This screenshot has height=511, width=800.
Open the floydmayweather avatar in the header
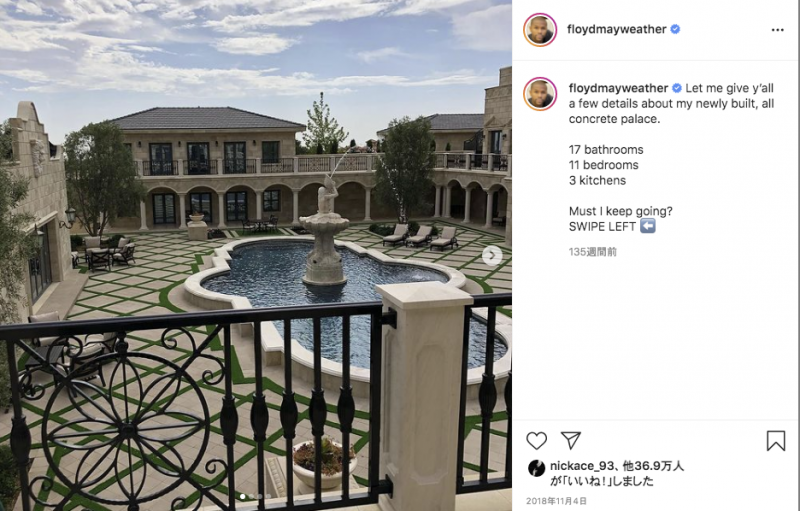[540, 30]
